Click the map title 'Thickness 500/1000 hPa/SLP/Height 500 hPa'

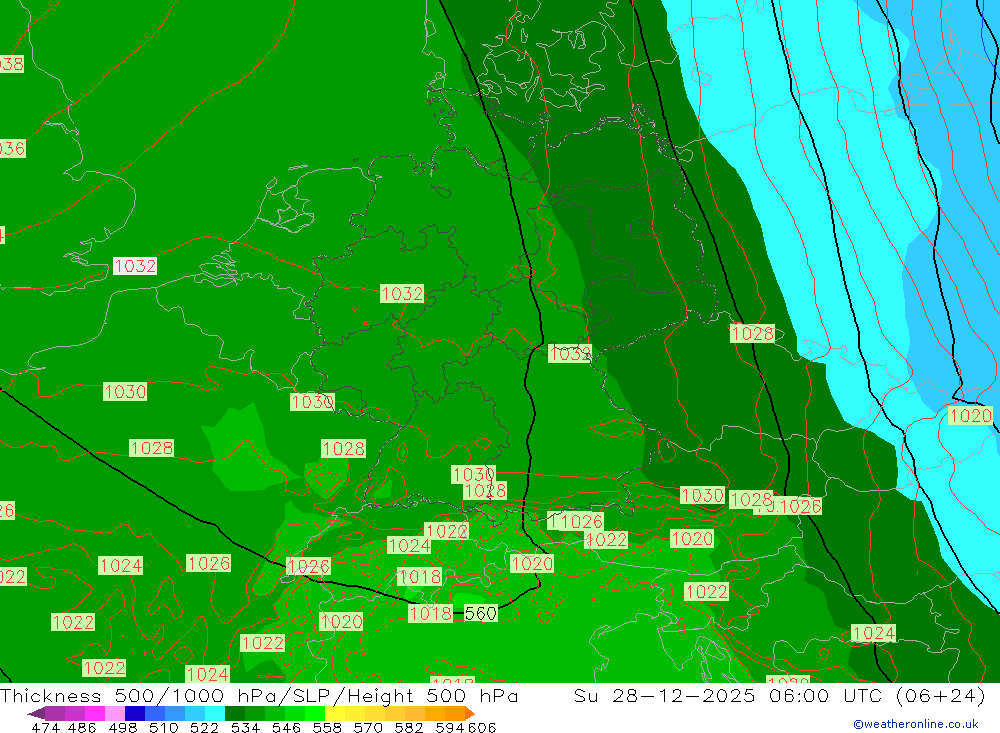click(259, 695)
